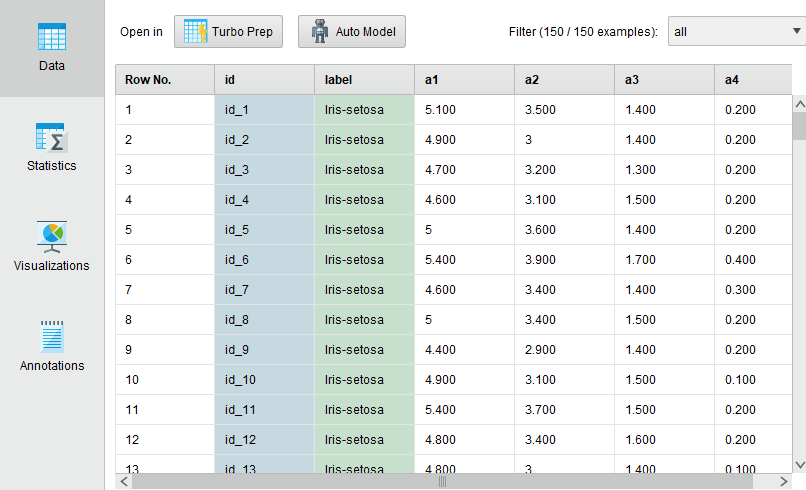The image size is (806, 490).
Task: Click the horizontal scrollbar left arrow
Action: (x=124, y=482)
